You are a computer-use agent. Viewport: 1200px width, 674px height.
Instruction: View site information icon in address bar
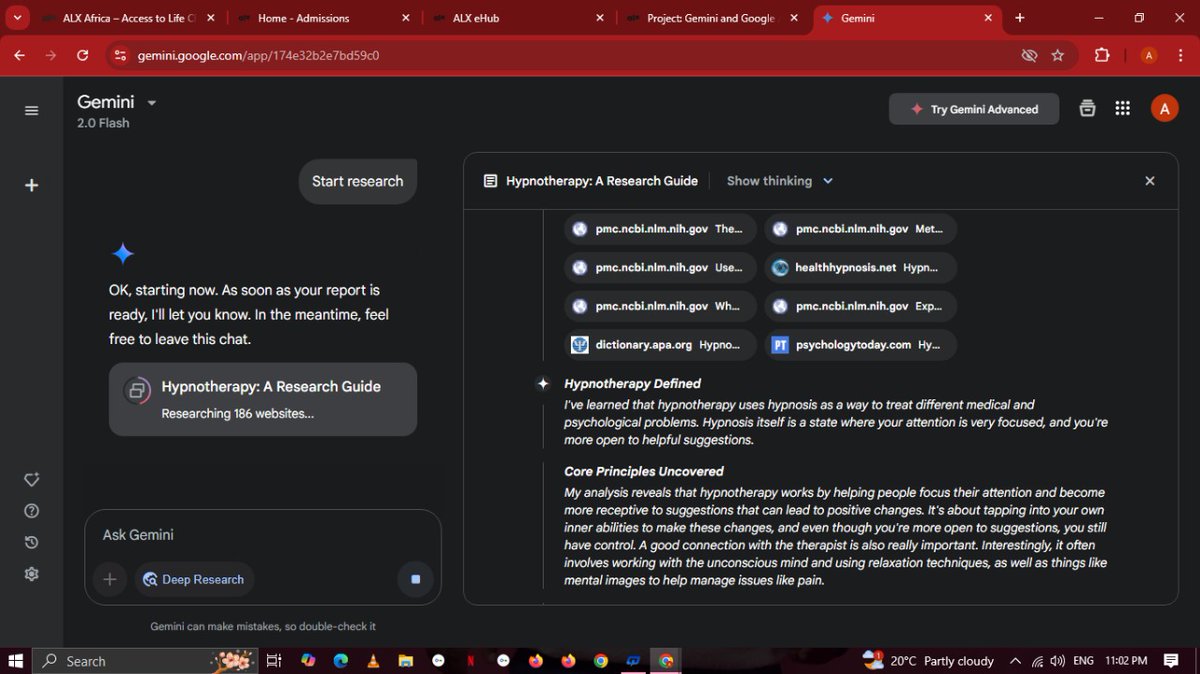click(120, 56)
